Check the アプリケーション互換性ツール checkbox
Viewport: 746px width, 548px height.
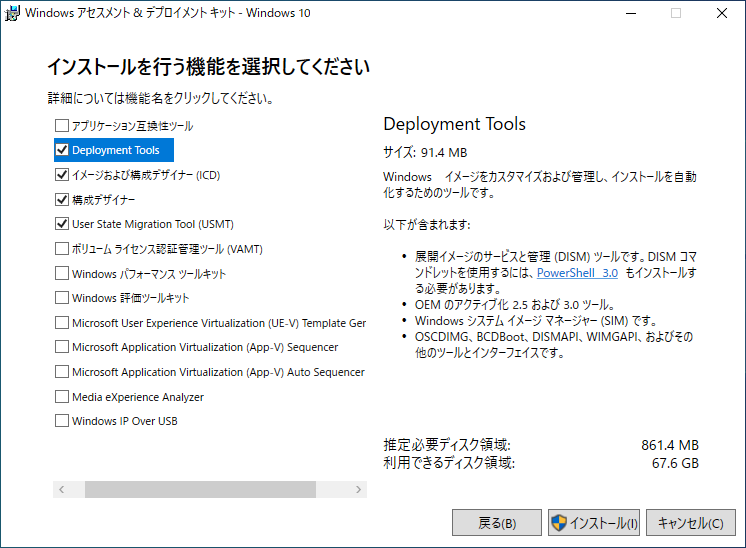click(x=62, y=126)
